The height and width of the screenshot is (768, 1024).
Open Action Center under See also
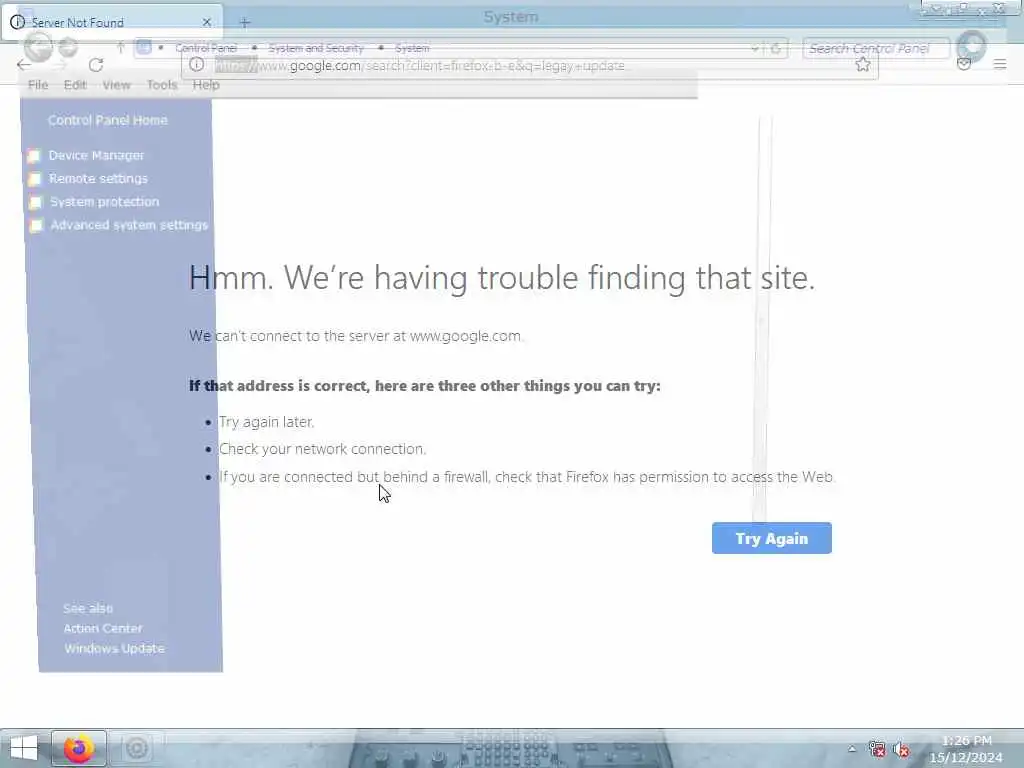click(103, 628)
